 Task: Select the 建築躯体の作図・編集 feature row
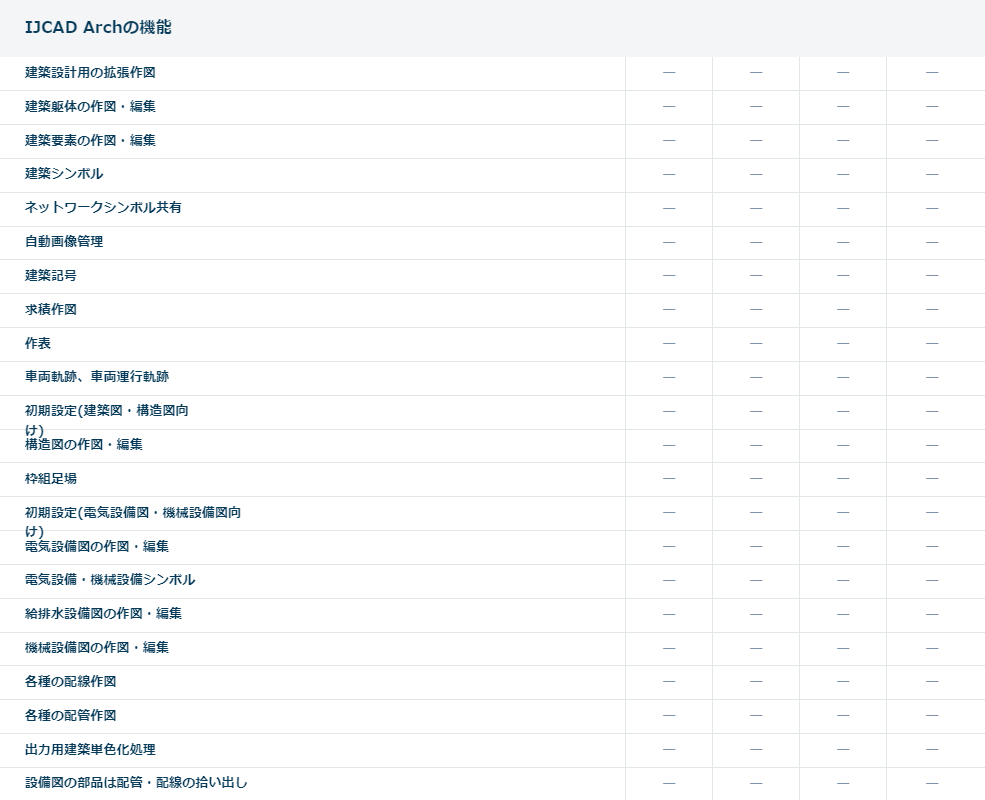click(90, 107)
